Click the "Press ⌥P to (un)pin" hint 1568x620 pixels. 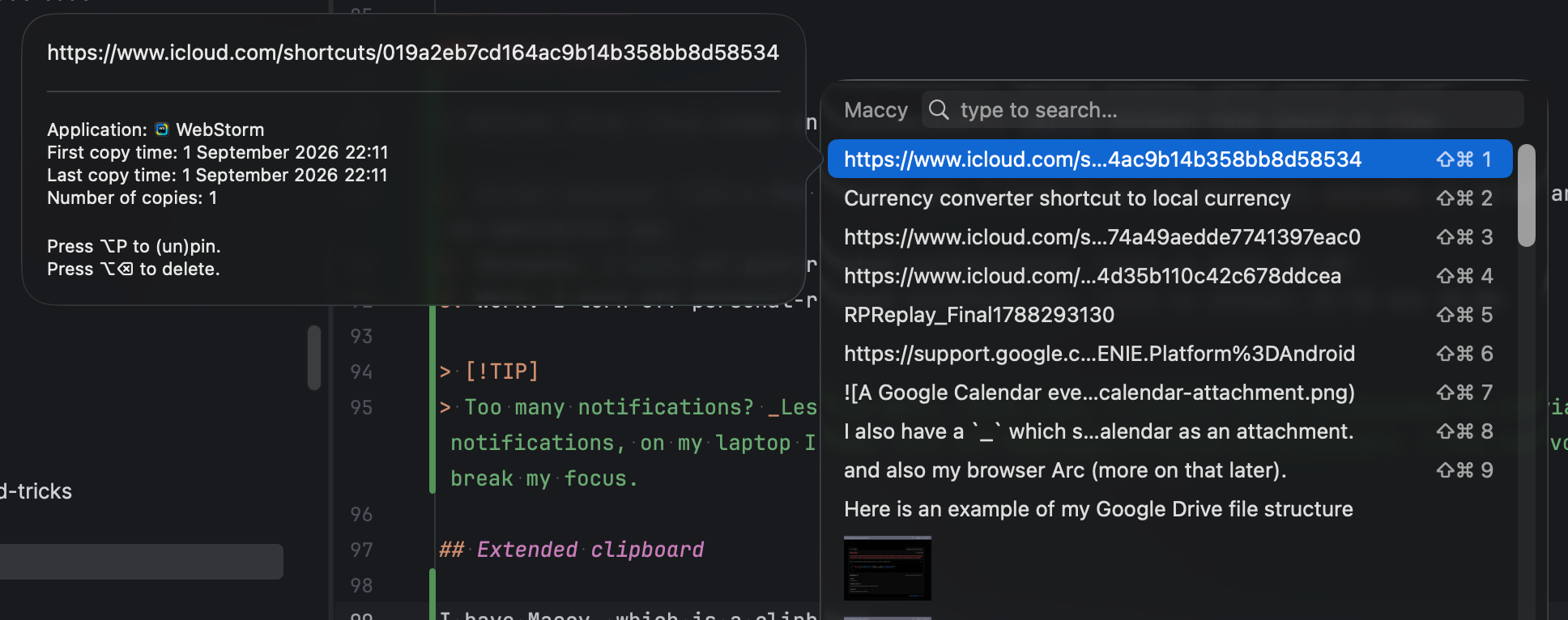(x=134, y=246)
